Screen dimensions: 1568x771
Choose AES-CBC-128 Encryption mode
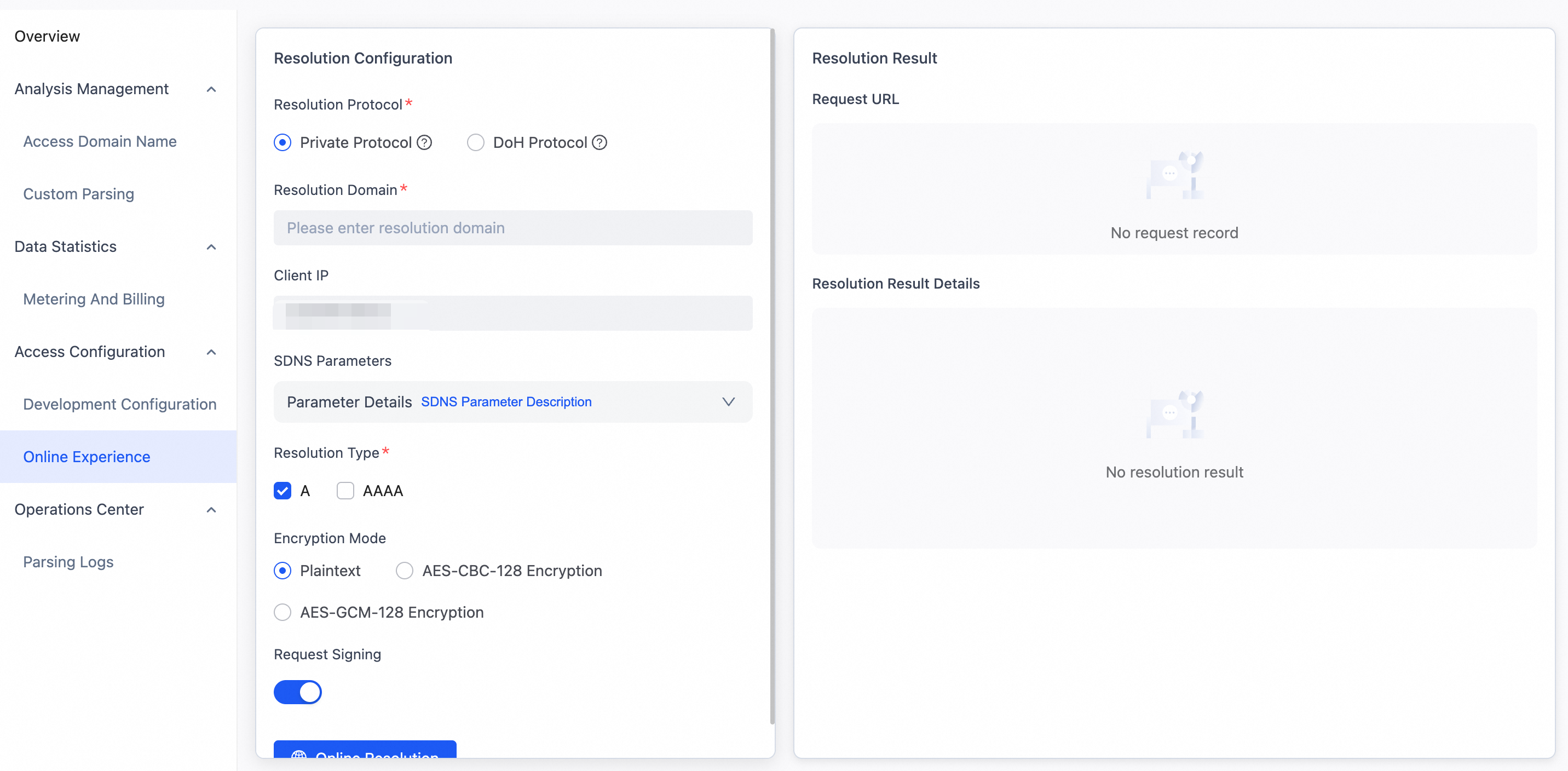405,571
